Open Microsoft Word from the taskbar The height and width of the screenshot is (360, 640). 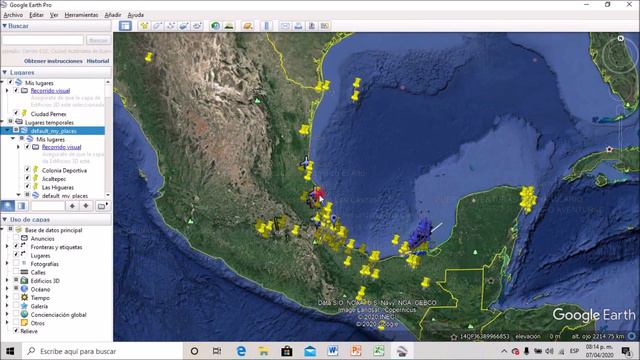pyautogui.click(x=333, y=351)
